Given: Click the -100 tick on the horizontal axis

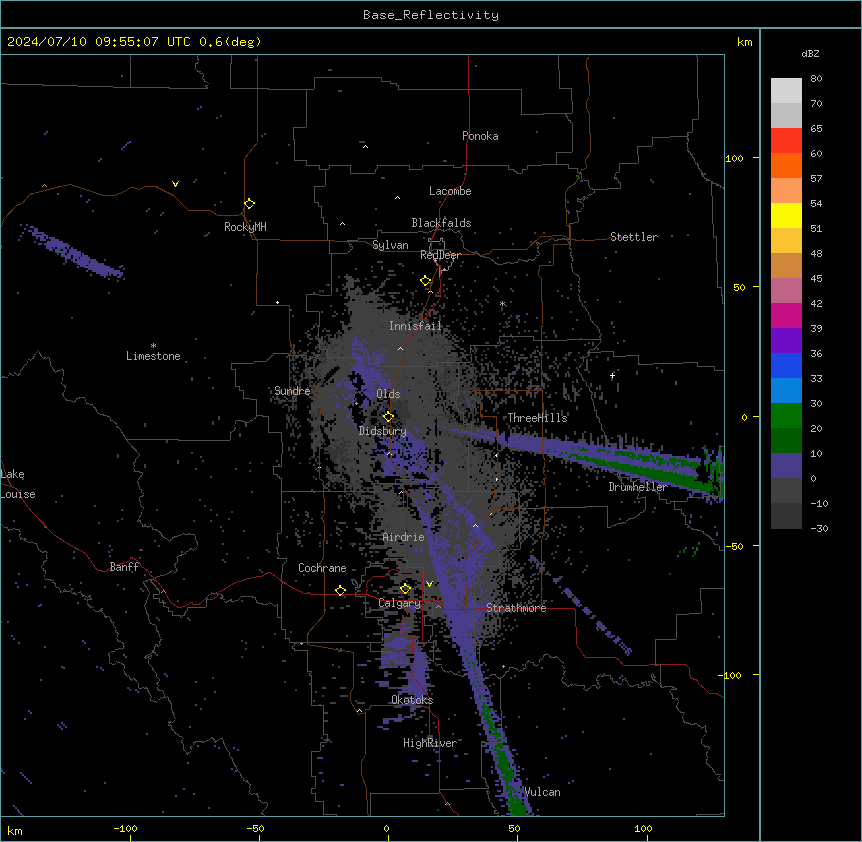Looking at the screenshot, I should click(125, 828).
